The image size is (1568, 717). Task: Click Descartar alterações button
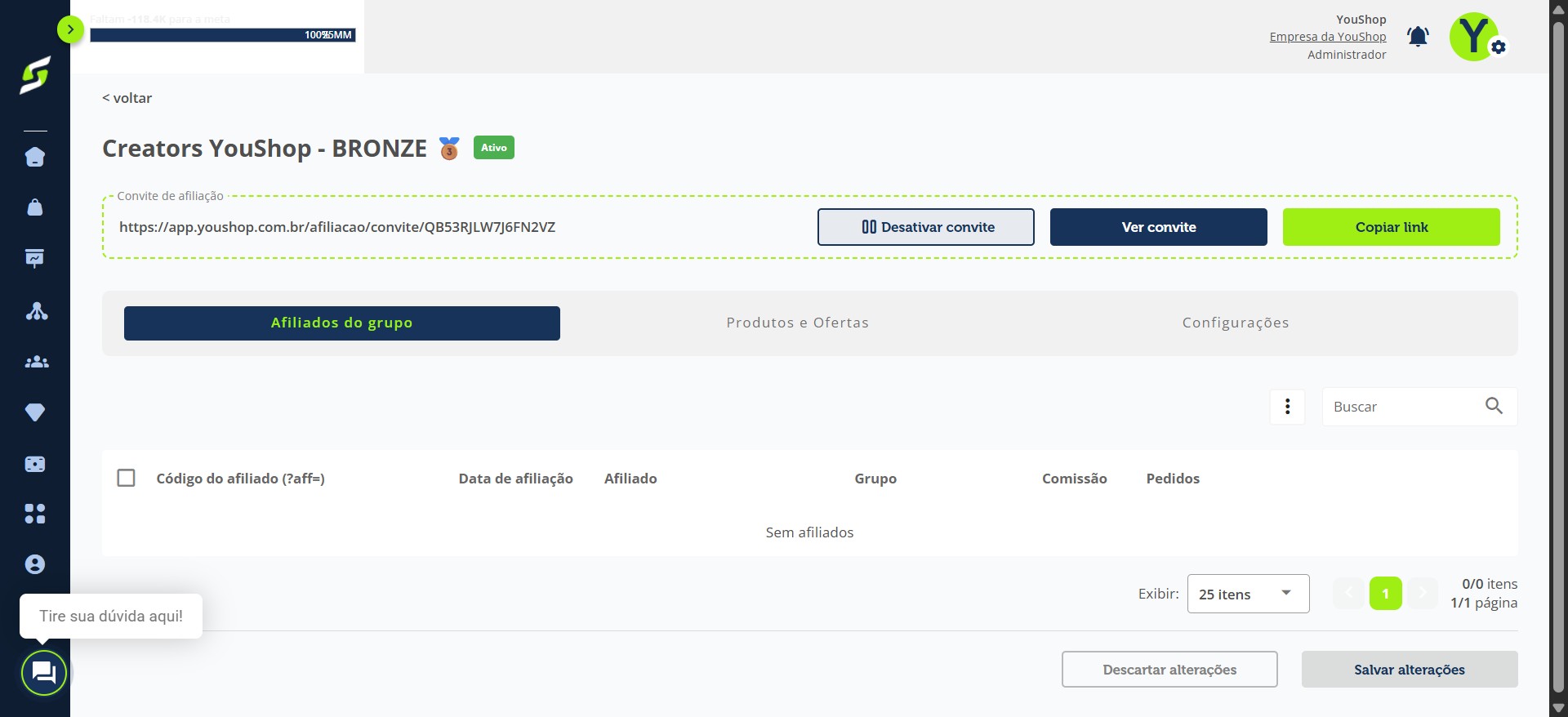tap(1169, 670)
